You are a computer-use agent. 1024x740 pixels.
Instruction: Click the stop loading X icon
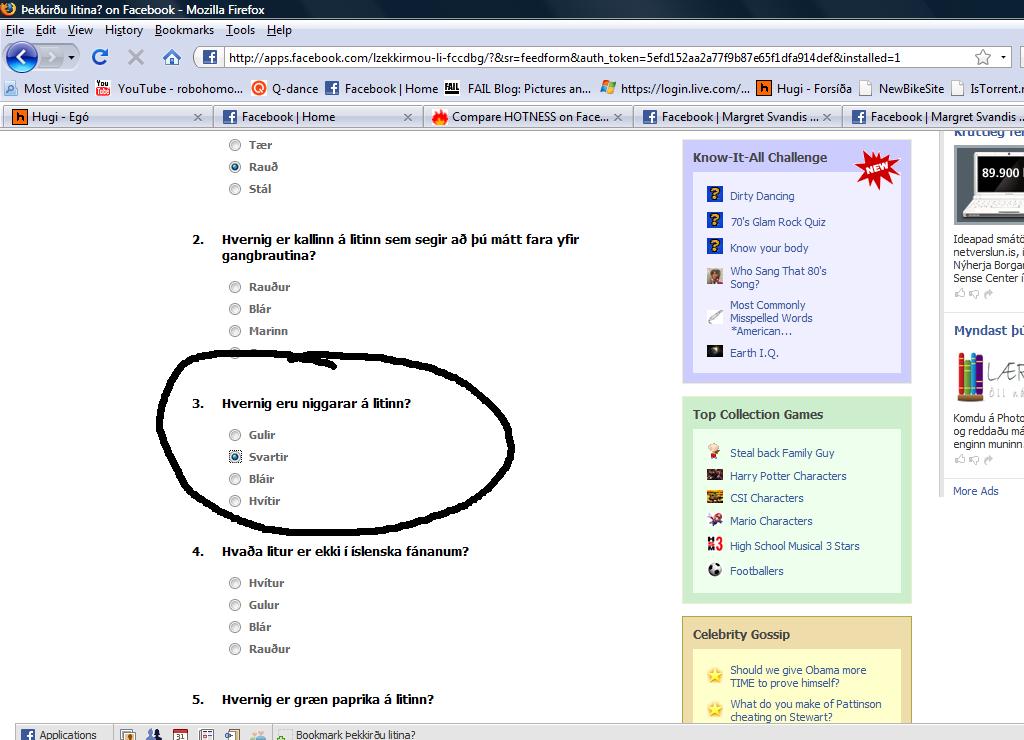tap(136, 57)
